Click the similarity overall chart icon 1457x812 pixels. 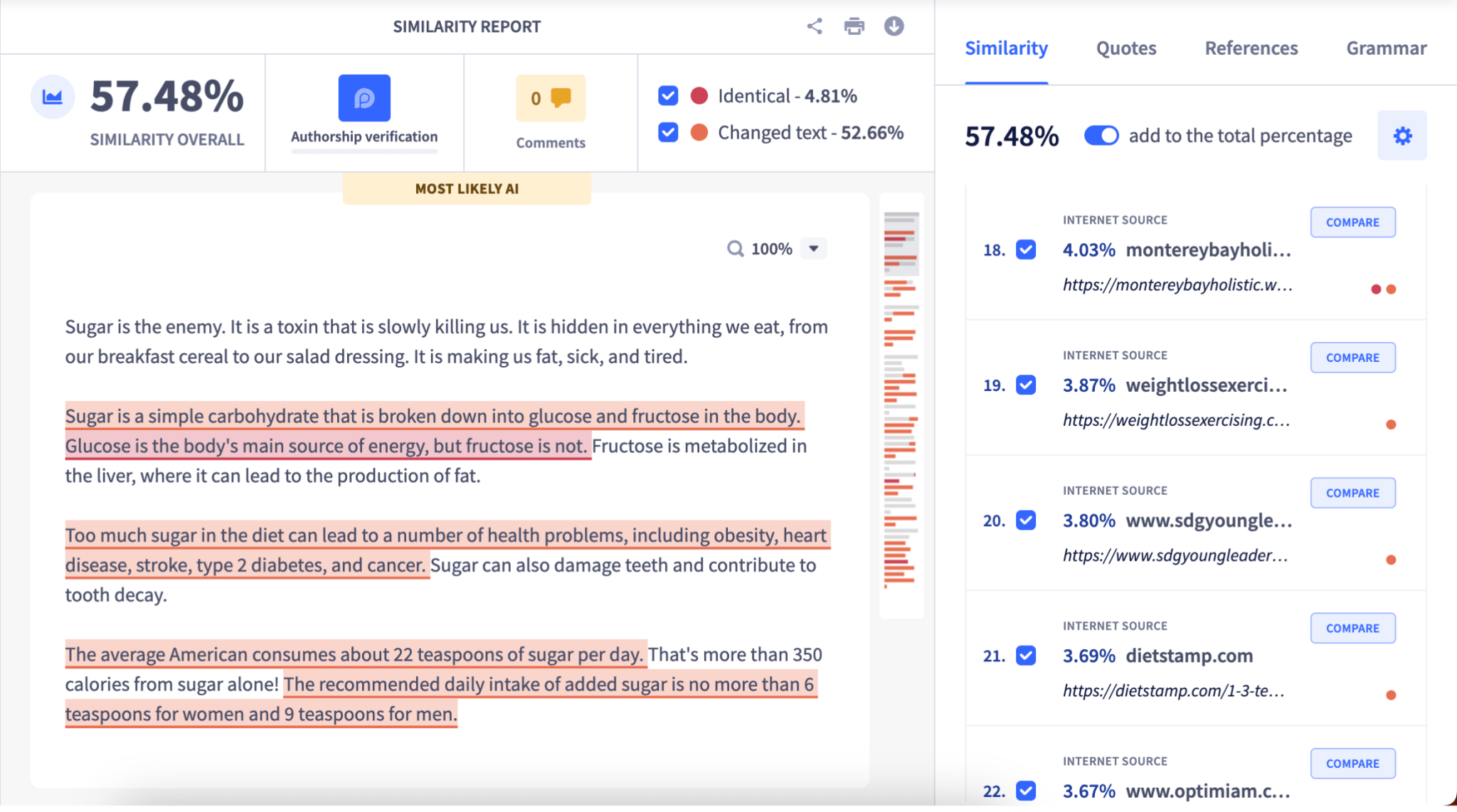[x=53, y=97]
